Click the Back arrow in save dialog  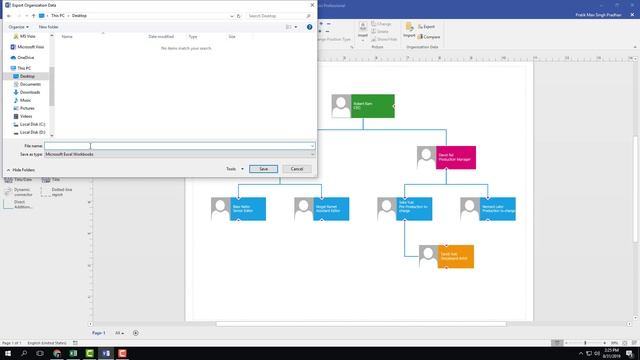click(x=9, y=16)
